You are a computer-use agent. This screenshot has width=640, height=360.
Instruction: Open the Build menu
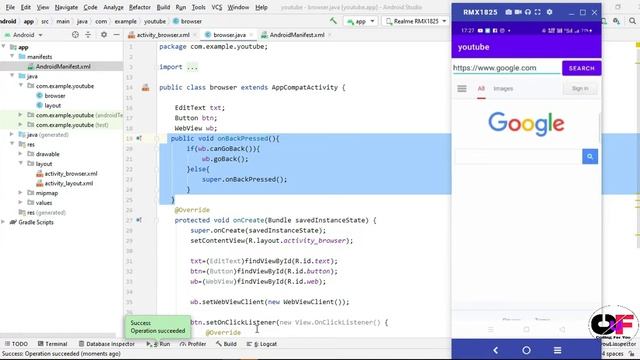pos(163,7)
